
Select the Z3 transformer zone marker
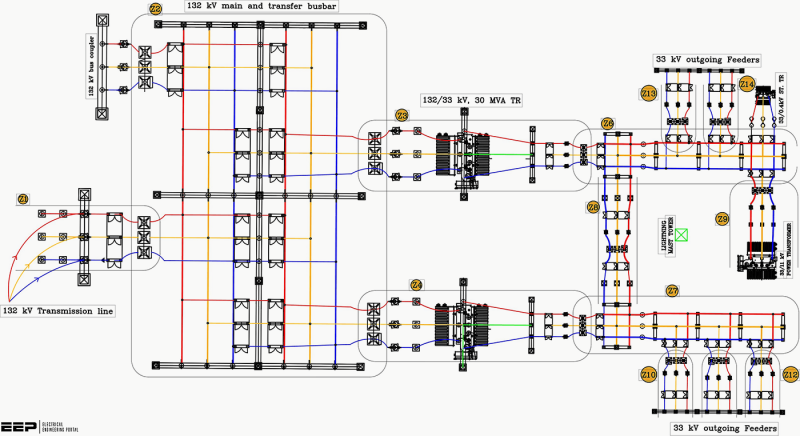(402, 116)
